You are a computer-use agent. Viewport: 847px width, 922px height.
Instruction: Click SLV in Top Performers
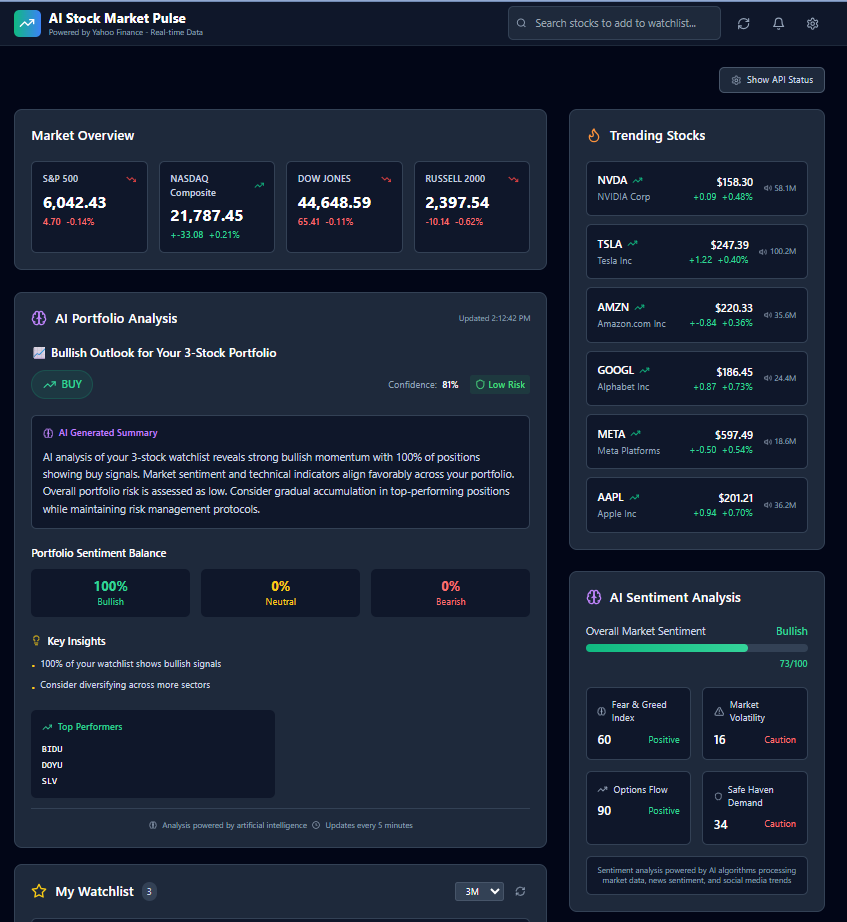(x=49, y=781)
